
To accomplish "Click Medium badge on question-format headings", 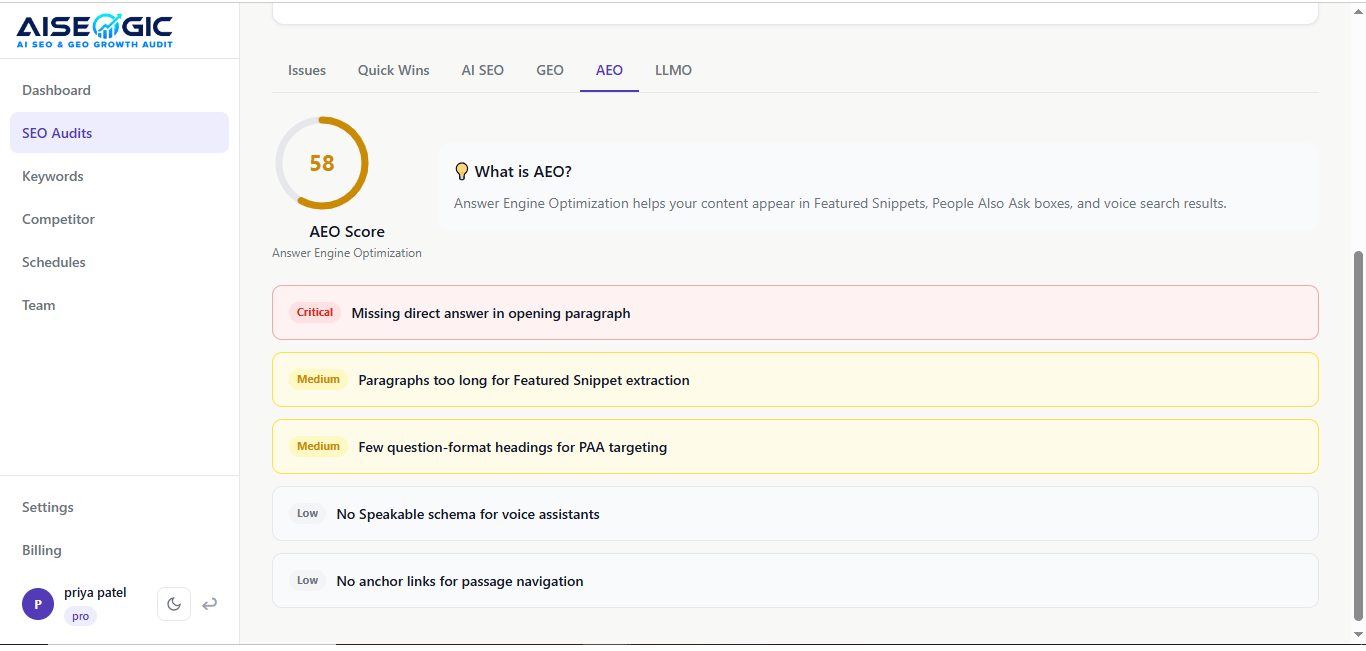I will coord(319,447).
